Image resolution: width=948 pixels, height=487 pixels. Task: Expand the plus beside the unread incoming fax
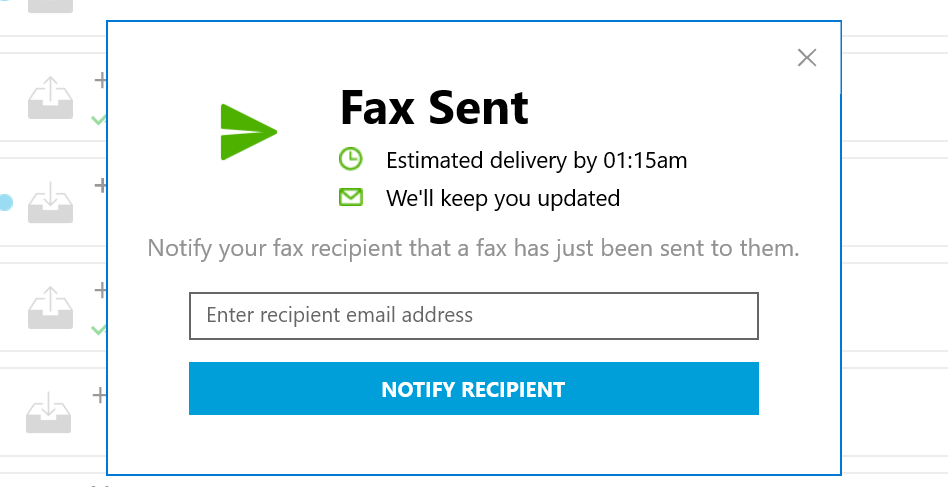[x=100, y=185]
